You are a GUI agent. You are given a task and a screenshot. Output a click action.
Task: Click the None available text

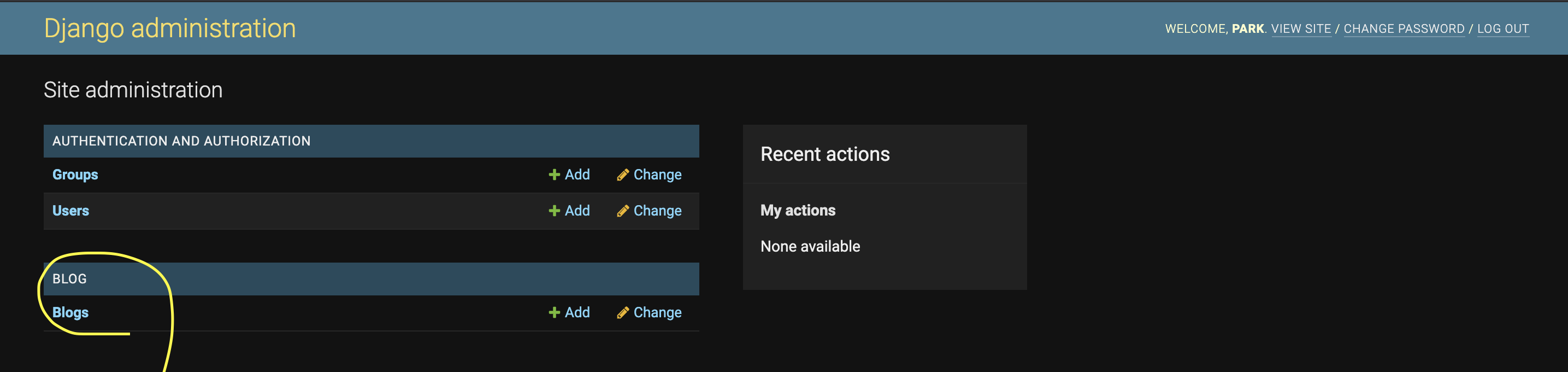810,246
